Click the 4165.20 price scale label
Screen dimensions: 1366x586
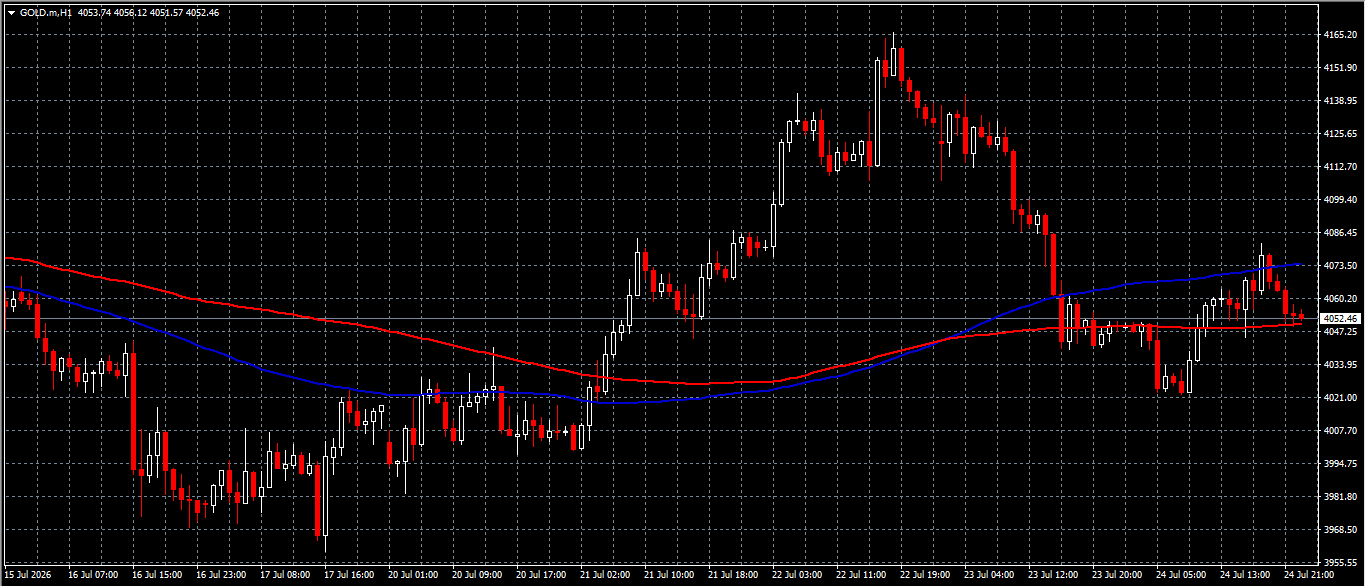pos(1339,34)
